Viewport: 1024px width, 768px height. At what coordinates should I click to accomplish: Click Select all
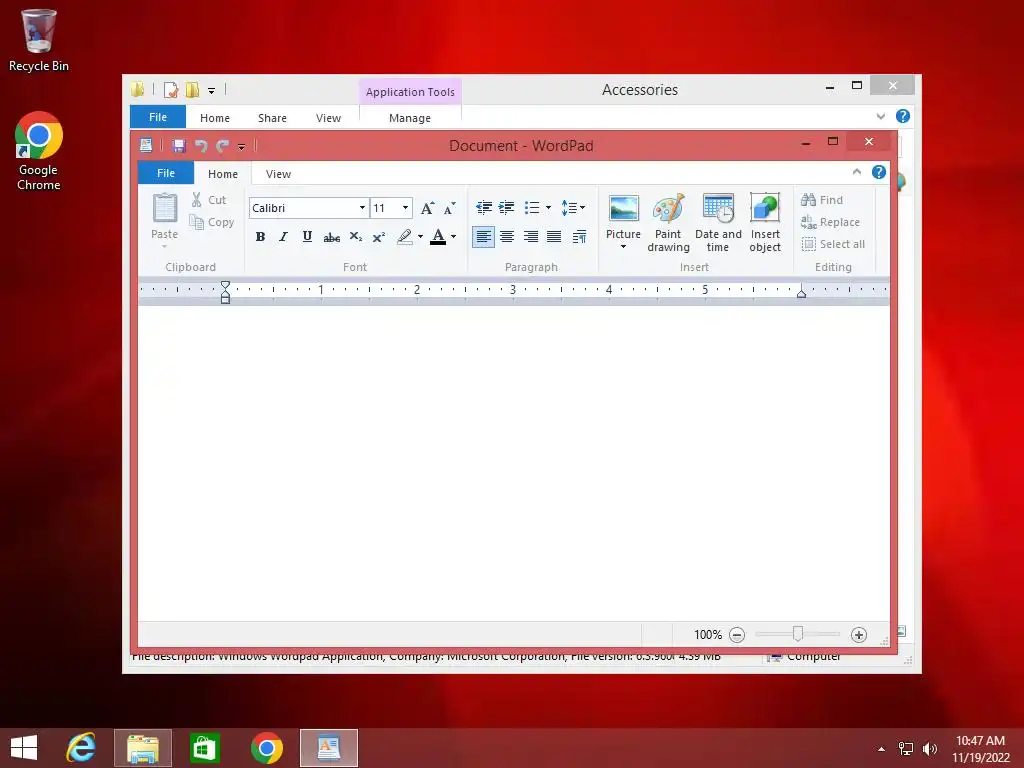833,244
